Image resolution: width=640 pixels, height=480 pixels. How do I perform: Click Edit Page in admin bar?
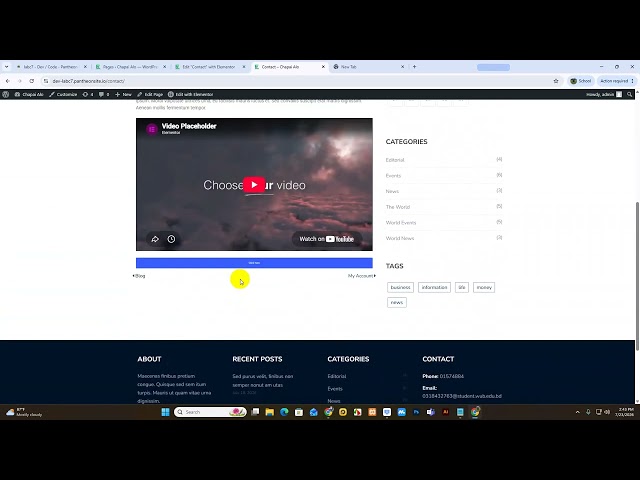(x=150, y=94)
